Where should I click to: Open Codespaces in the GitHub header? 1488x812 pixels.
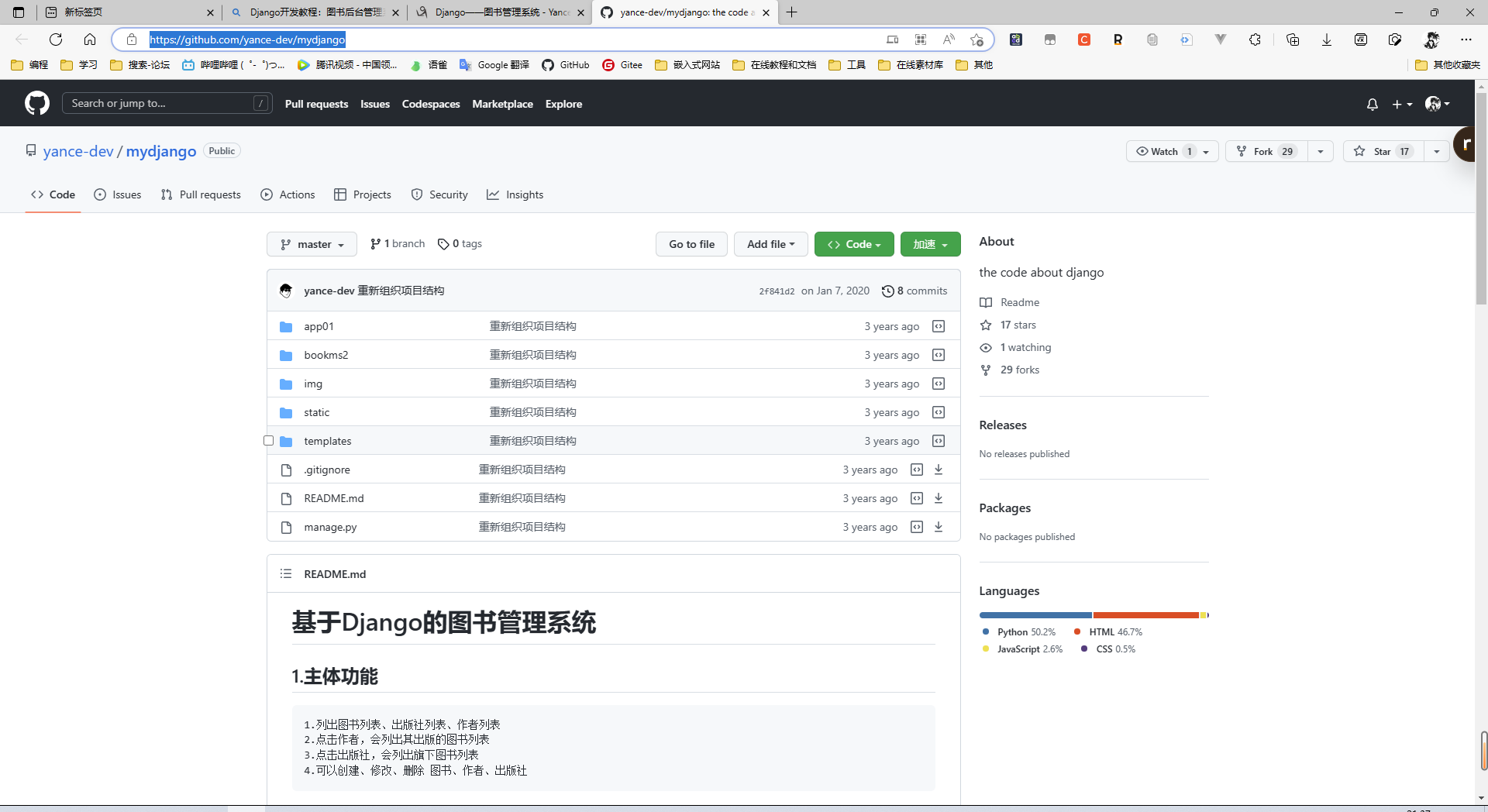pos(431,104)
